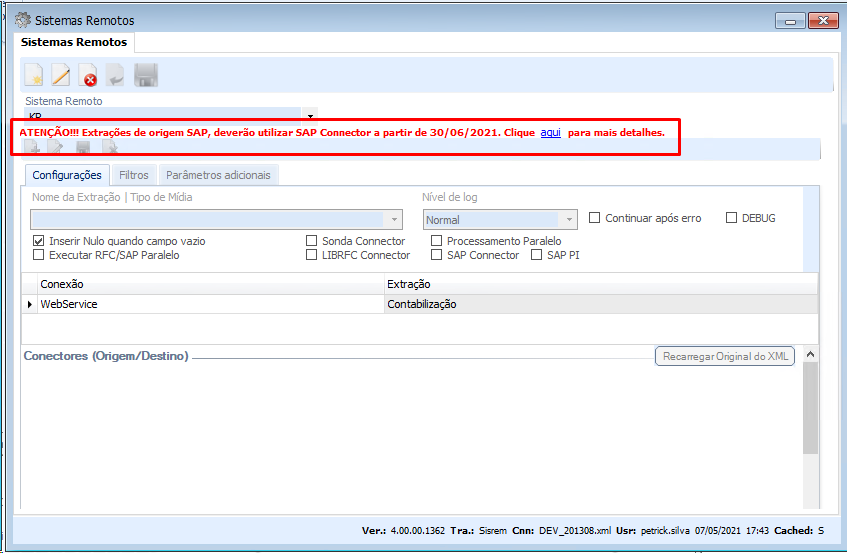Toggle the DEBUG checkbox
Screen dimensions: 847x553
[731, 218]
